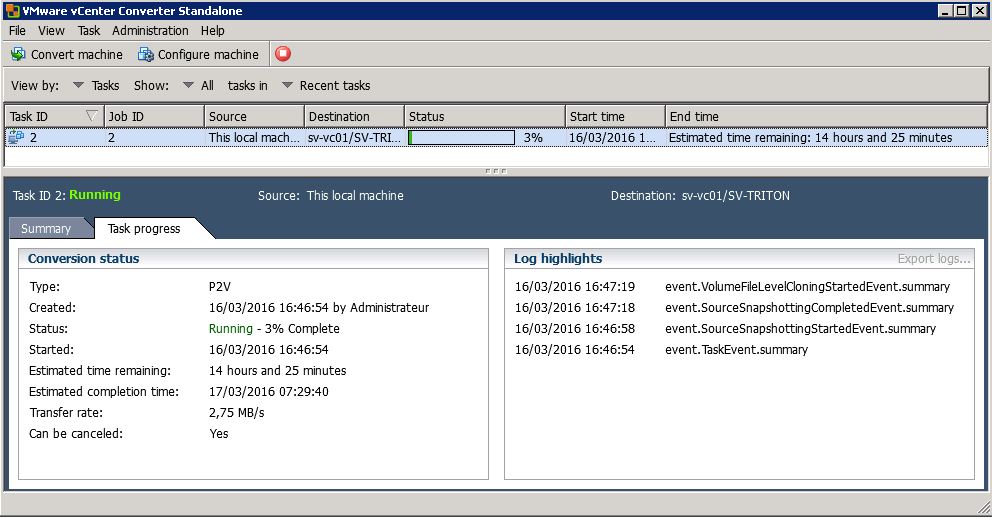This screenshot has width=992, height=517.
Task: Click the estimated time remaining cell in row
Action: pyautogui.click(x=810, y=137)
